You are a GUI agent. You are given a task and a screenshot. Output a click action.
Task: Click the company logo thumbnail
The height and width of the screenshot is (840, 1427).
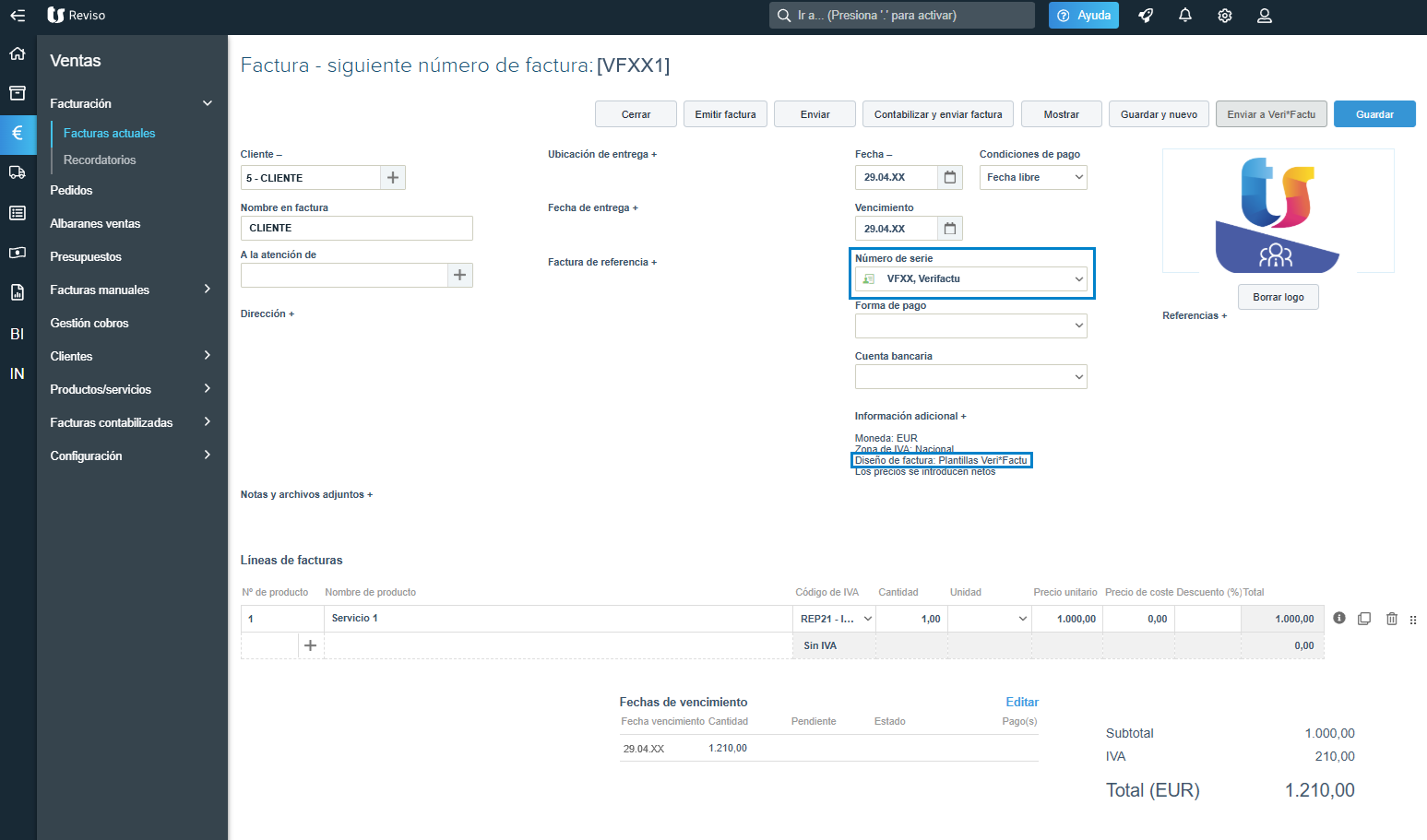click(1278, 211)
